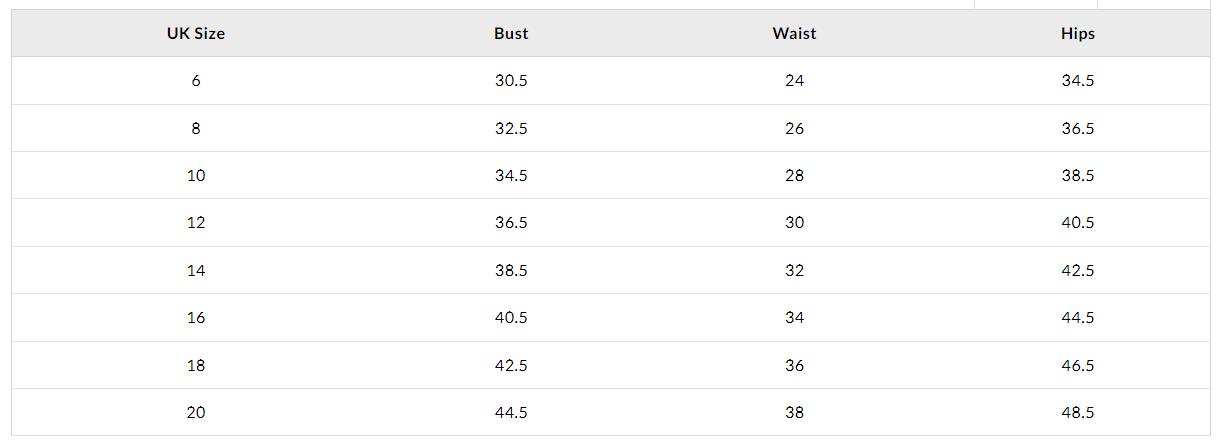Click bust value 30.5

click(511, 80)
